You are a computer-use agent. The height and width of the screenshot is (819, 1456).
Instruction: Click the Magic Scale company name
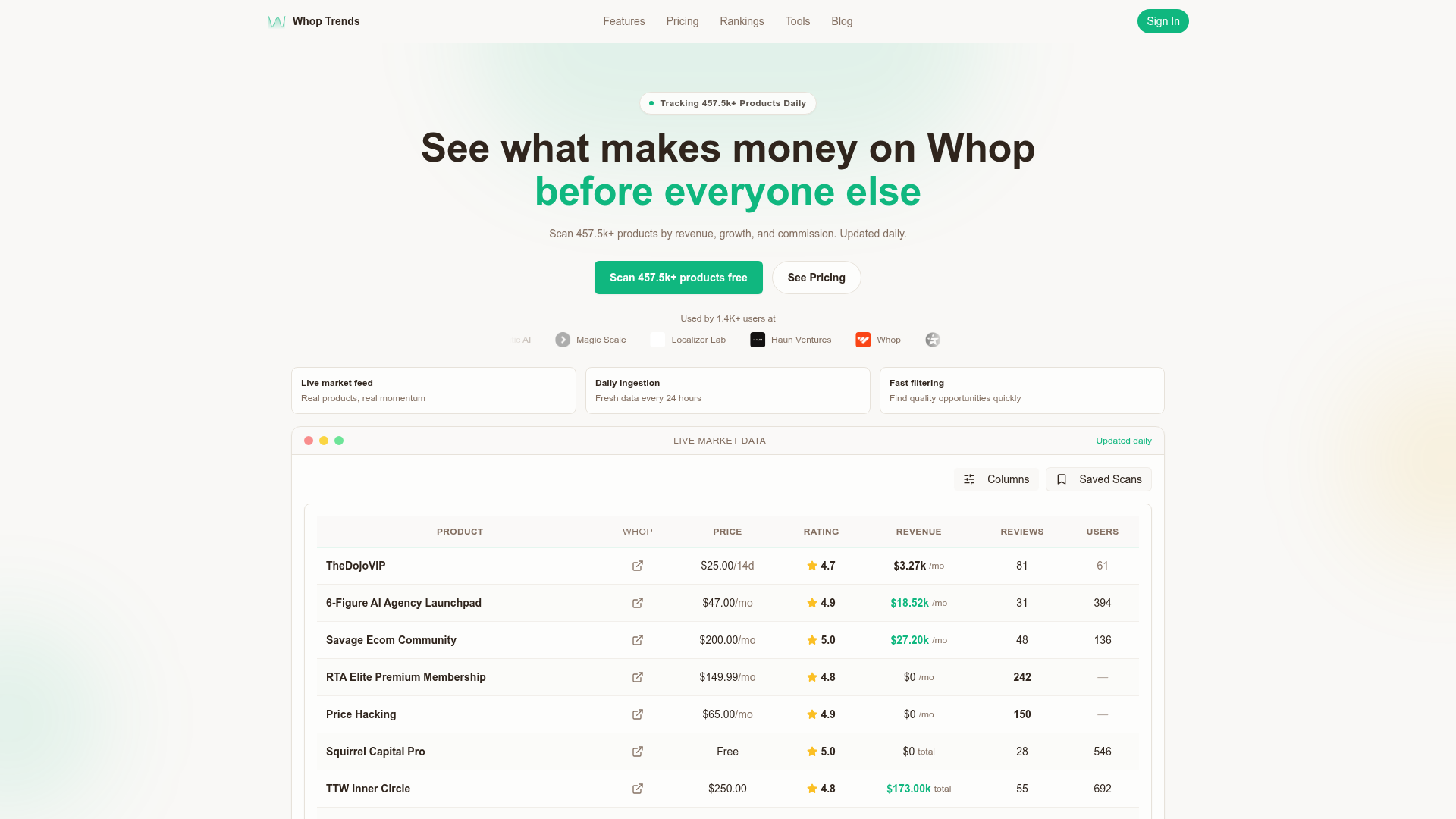601,340
